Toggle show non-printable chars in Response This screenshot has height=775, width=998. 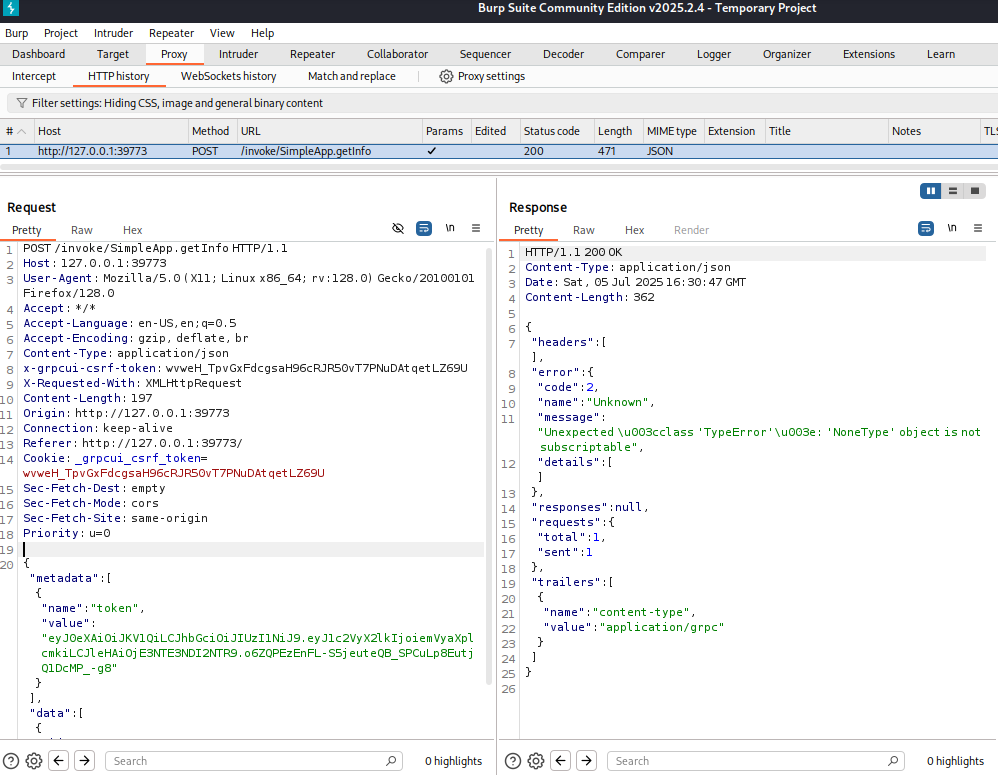coord(951,229)
